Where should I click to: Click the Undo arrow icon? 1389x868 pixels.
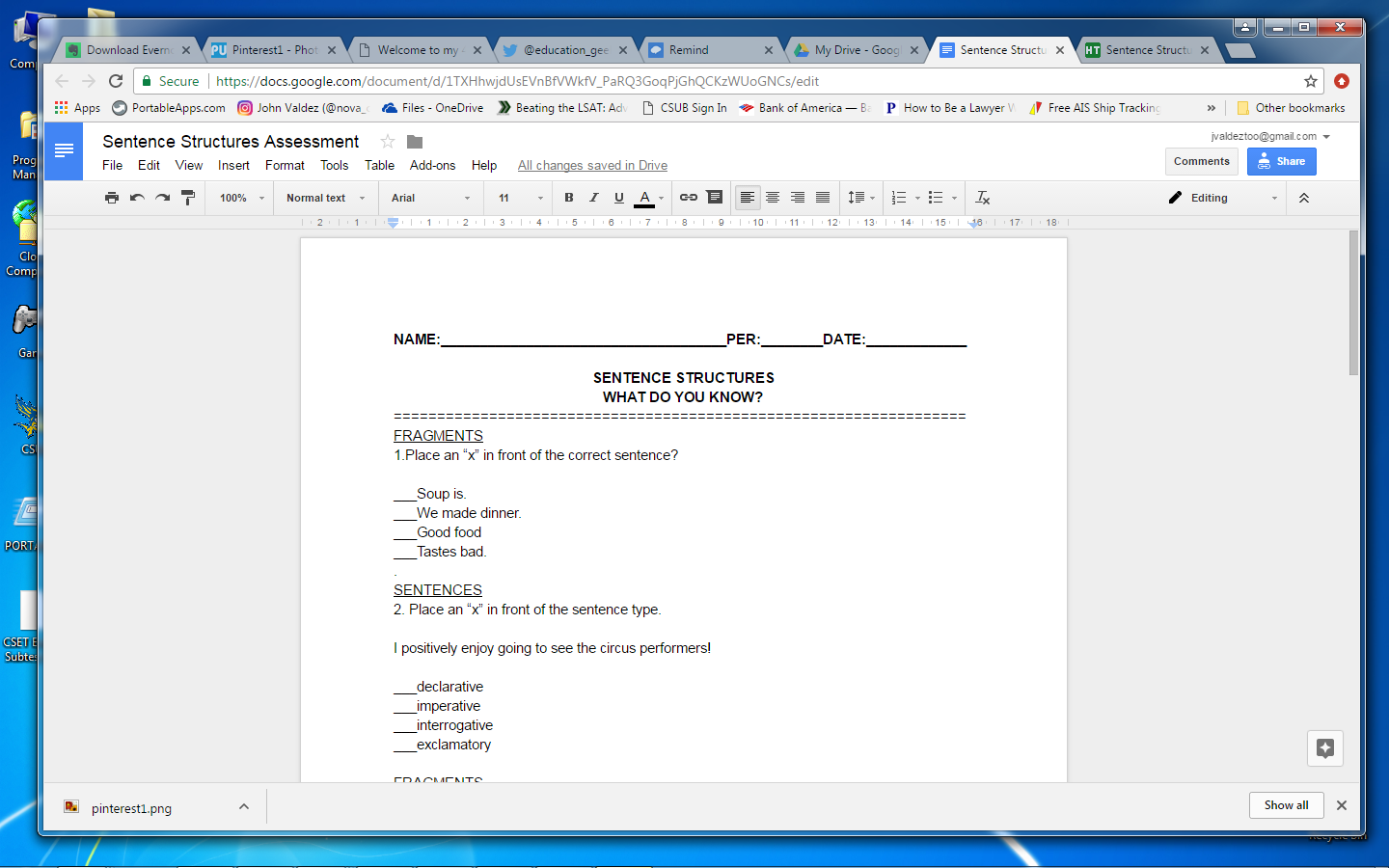[x=137, y=198]
